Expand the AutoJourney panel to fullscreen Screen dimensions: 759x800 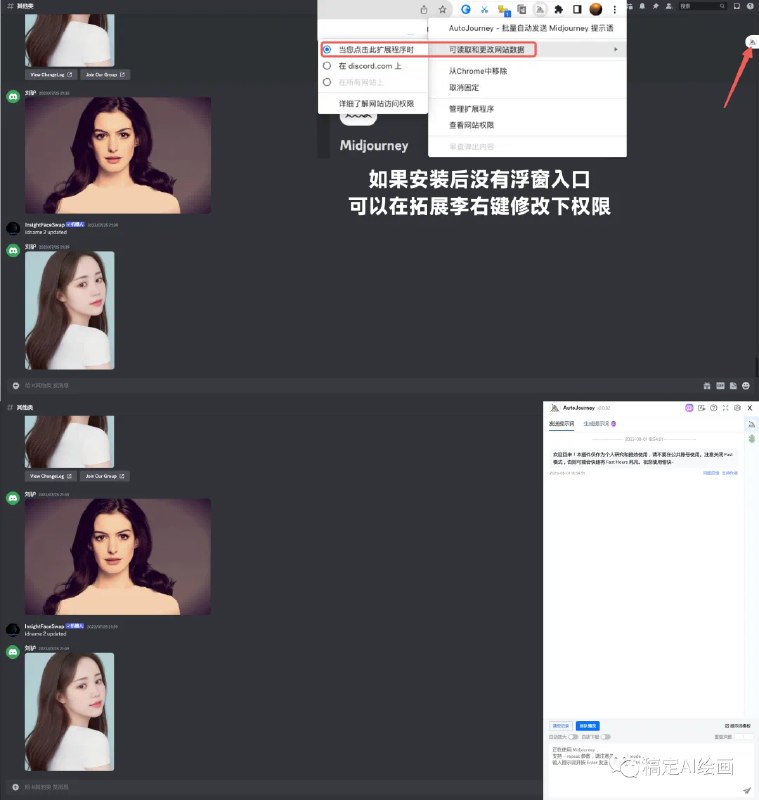725,408
